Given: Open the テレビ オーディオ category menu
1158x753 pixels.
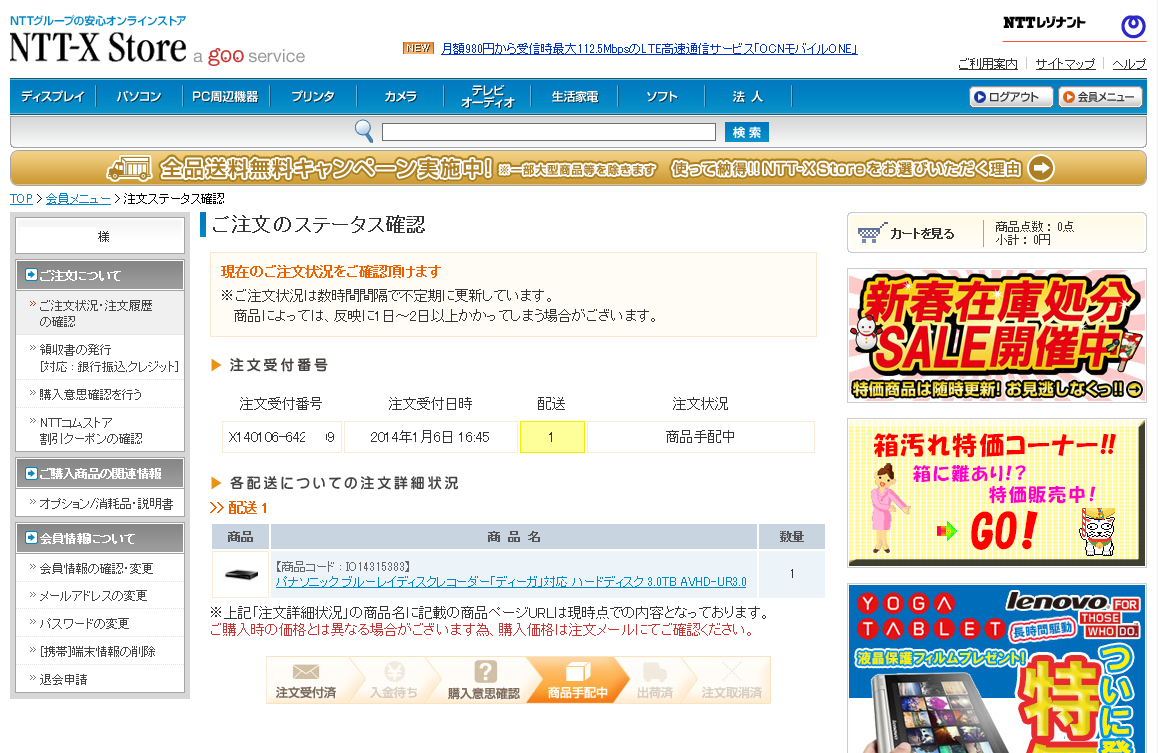Looking at the screenshot, I should 487,97.
